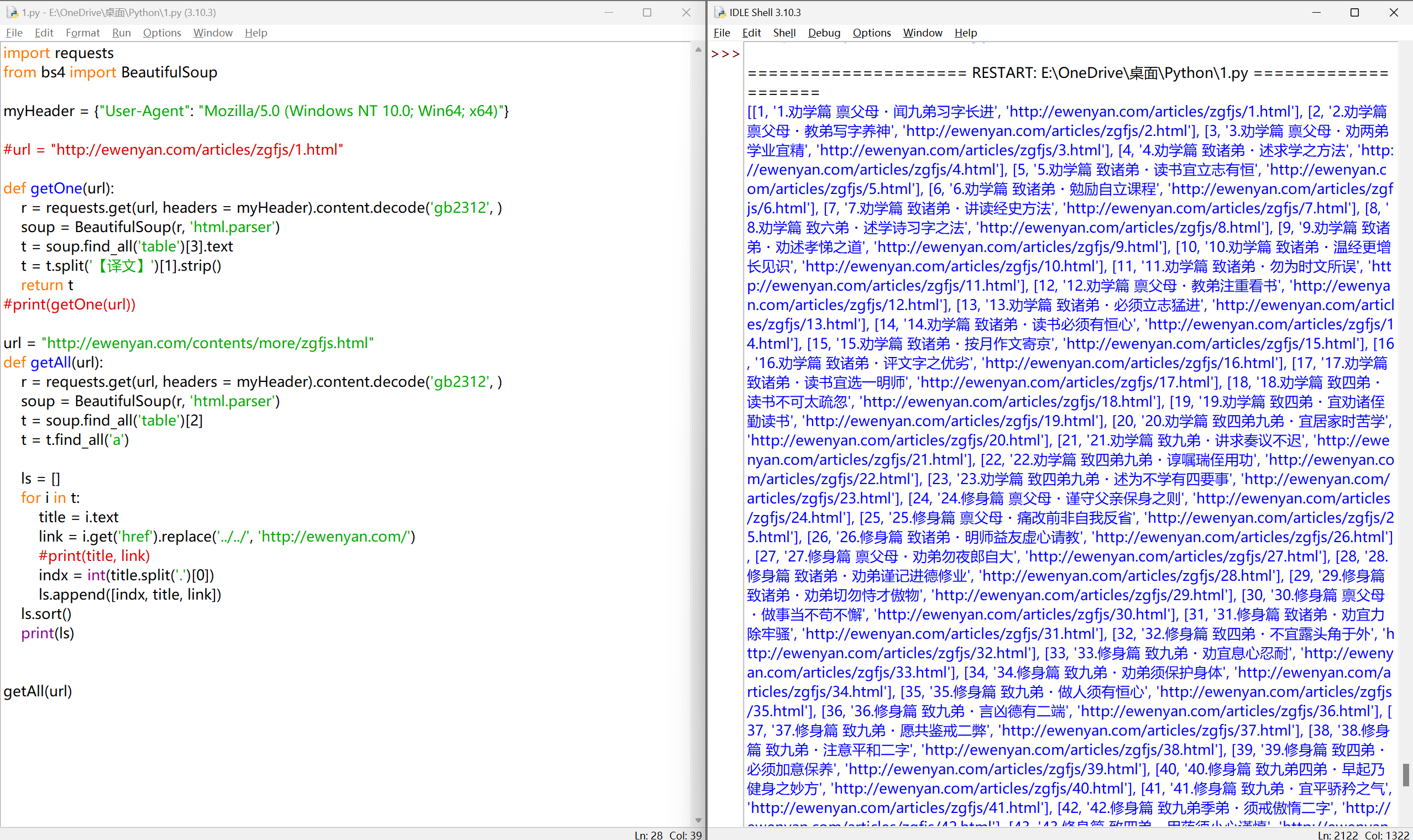1413x840 pixels.
Task: Click editor scrollbar down arrow
Action: point(698,820)
